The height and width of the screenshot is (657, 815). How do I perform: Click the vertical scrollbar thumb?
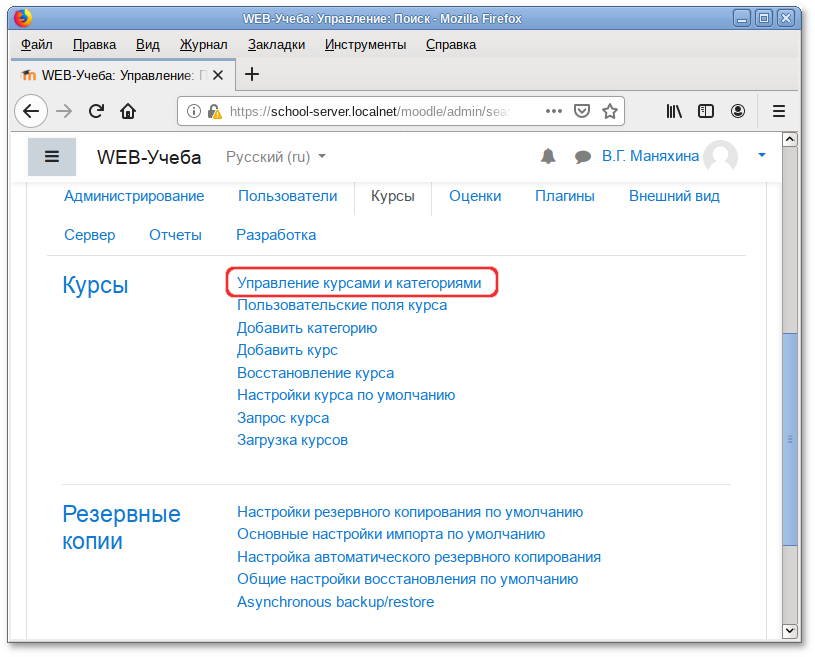point(790,439)
